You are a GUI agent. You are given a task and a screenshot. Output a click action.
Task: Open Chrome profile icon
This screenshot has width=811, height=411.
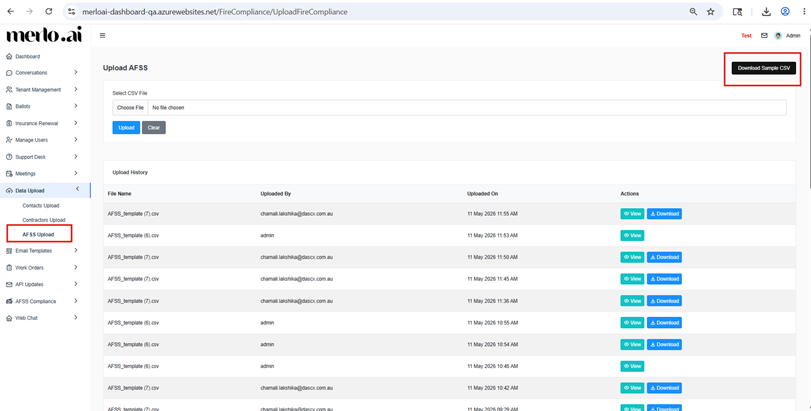785,11
